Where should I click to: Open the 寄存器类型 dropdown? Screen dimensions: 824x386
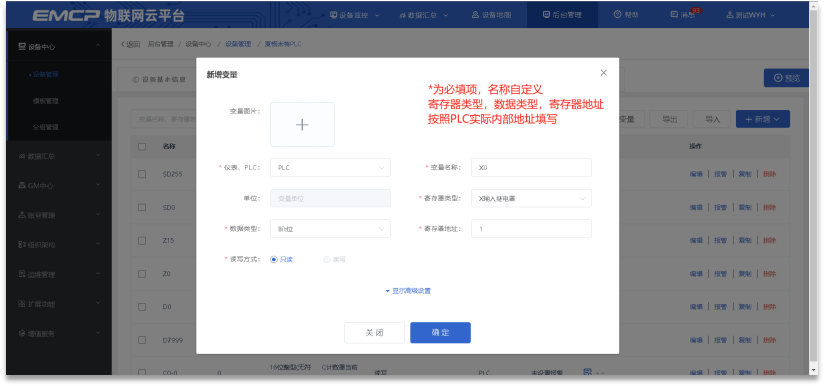tap(531, 199)
